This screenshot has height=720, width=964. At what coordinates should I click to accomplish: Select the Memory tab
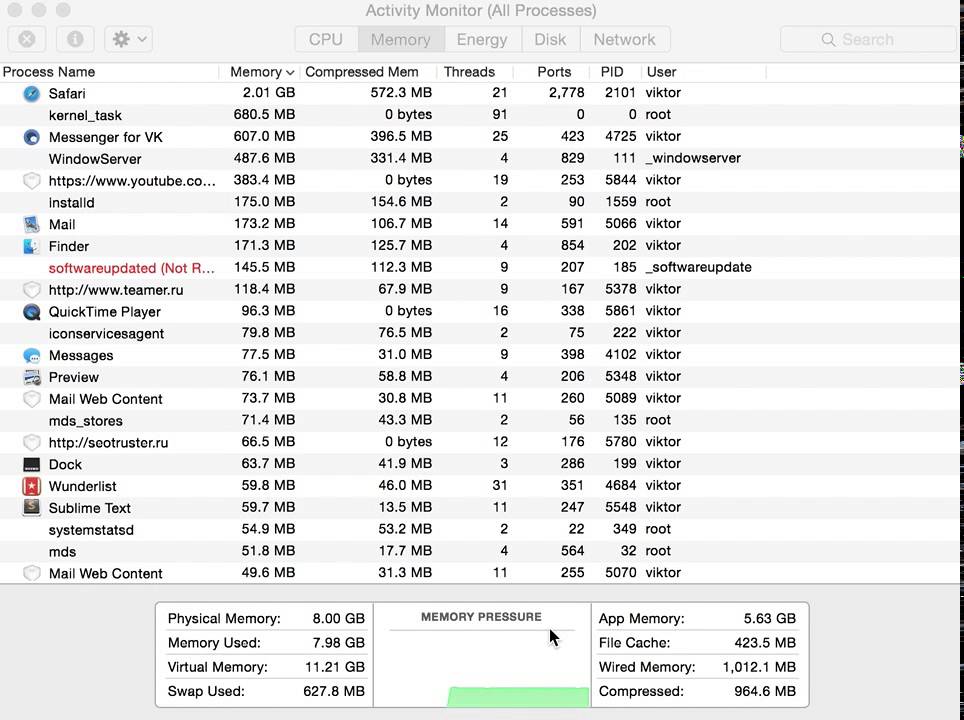point(401,39)
